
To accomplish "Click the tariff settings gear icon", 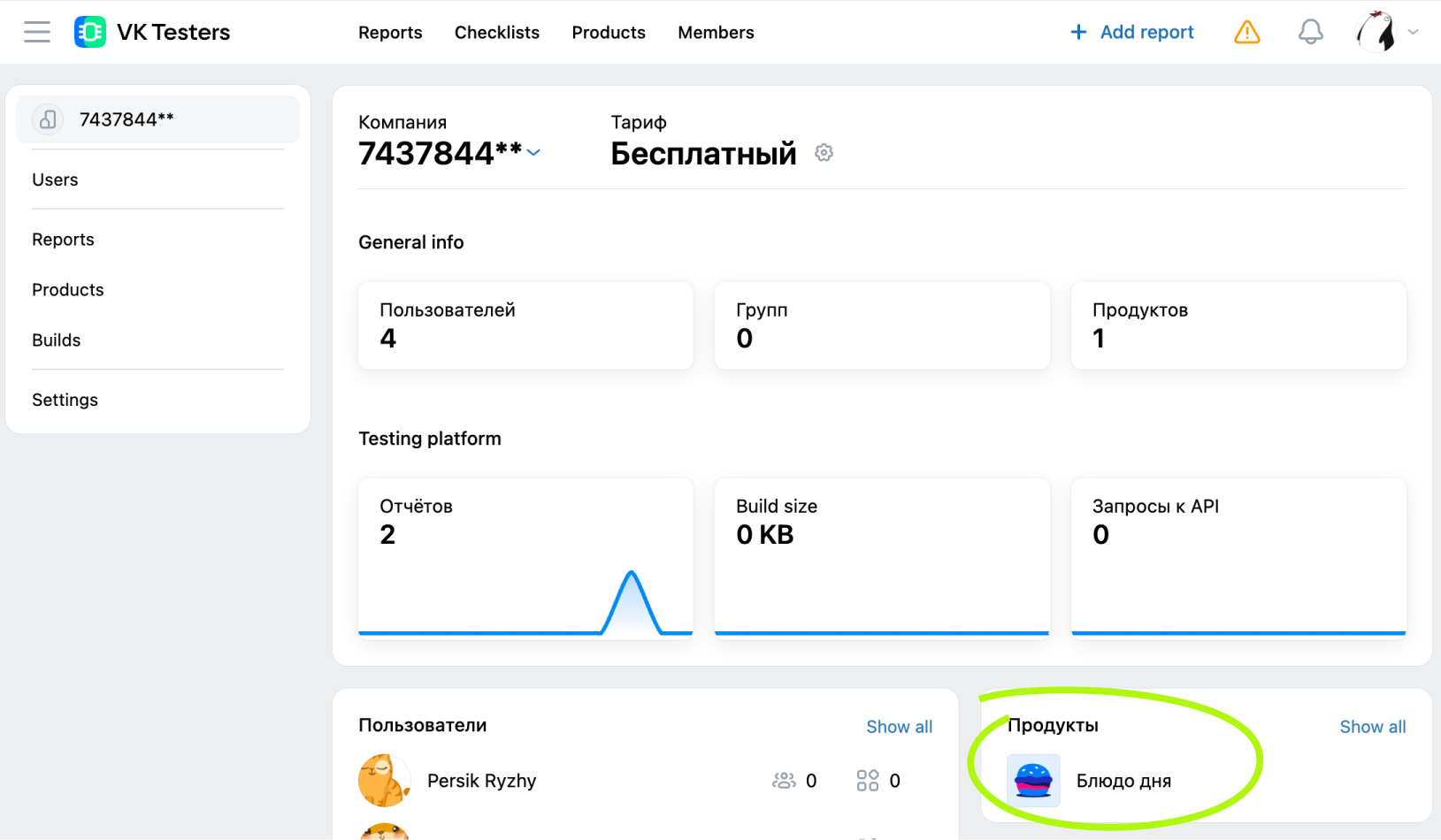I will tap(824, 153).
